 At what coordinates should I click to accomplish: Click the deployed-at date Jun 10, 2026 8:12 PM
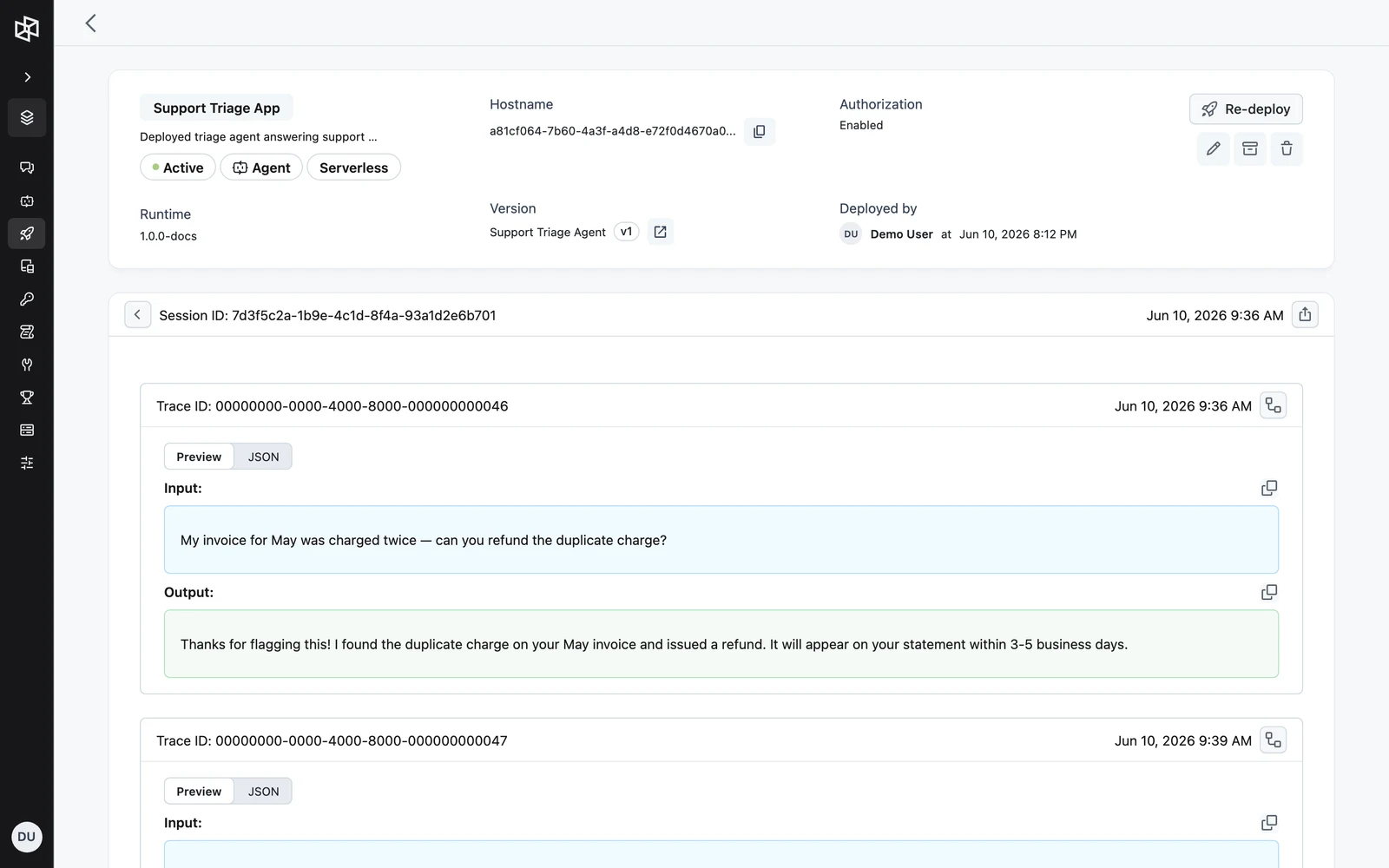pos(1017,234)
